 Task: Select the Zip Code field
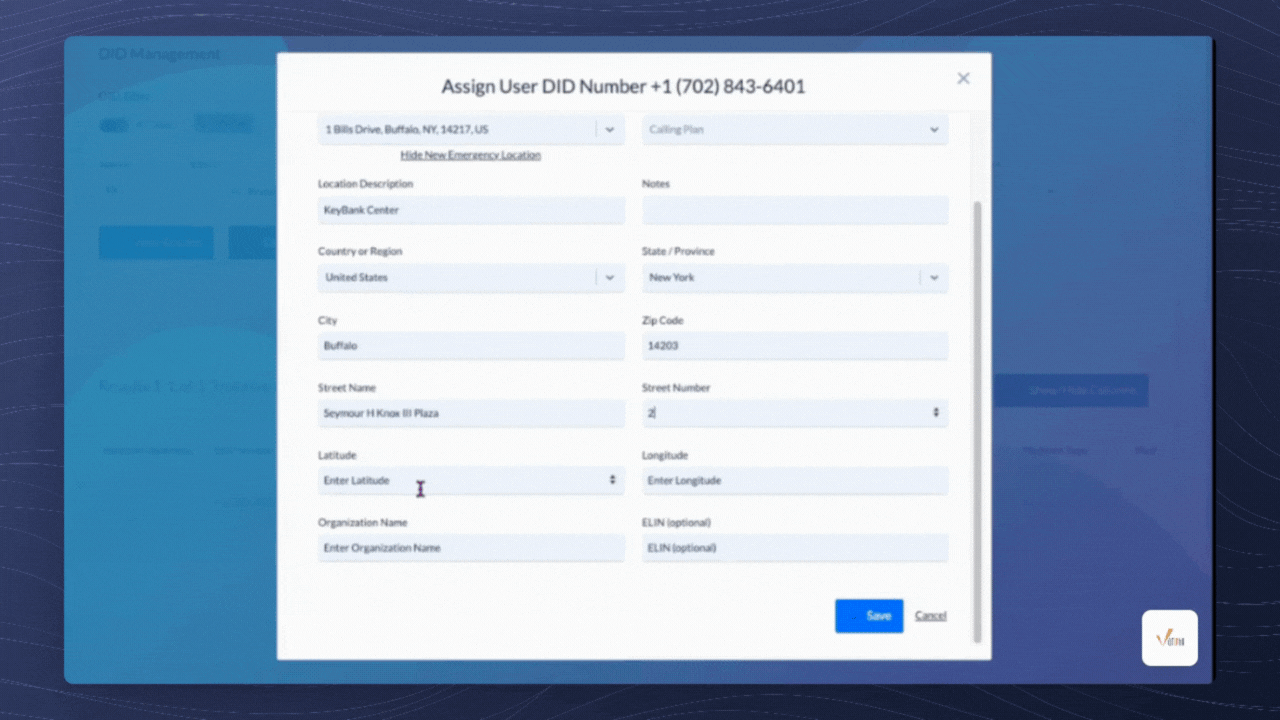(x=794, y=346)
